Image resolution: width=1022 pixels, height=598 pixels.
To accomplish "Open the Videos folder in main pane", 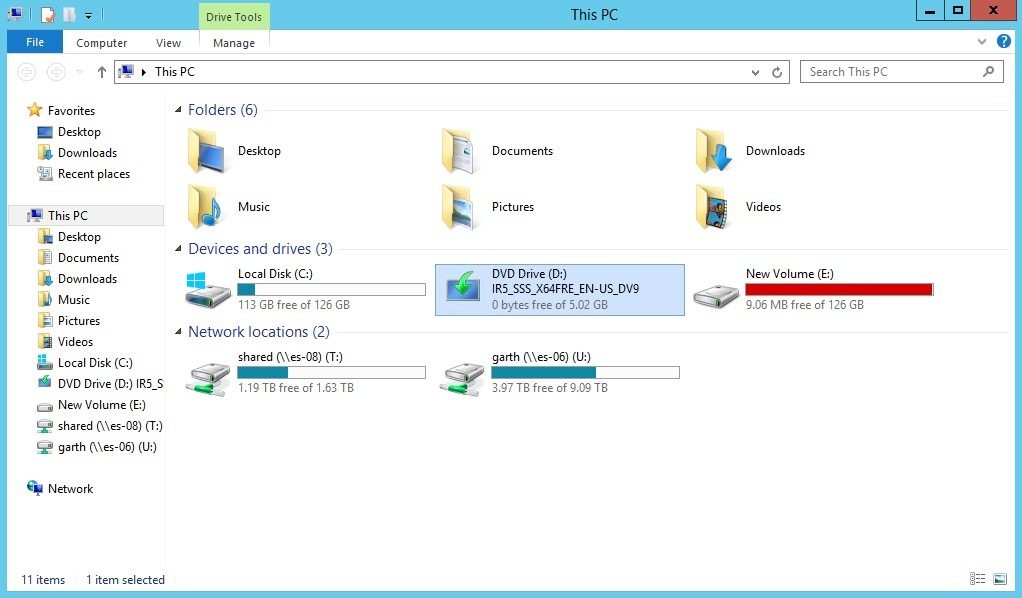I will (x=738, y=207).
